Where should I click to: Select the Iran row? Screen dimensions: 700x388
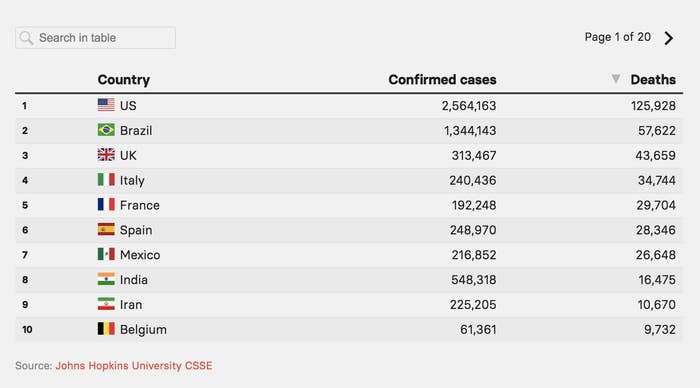point(349,305)
